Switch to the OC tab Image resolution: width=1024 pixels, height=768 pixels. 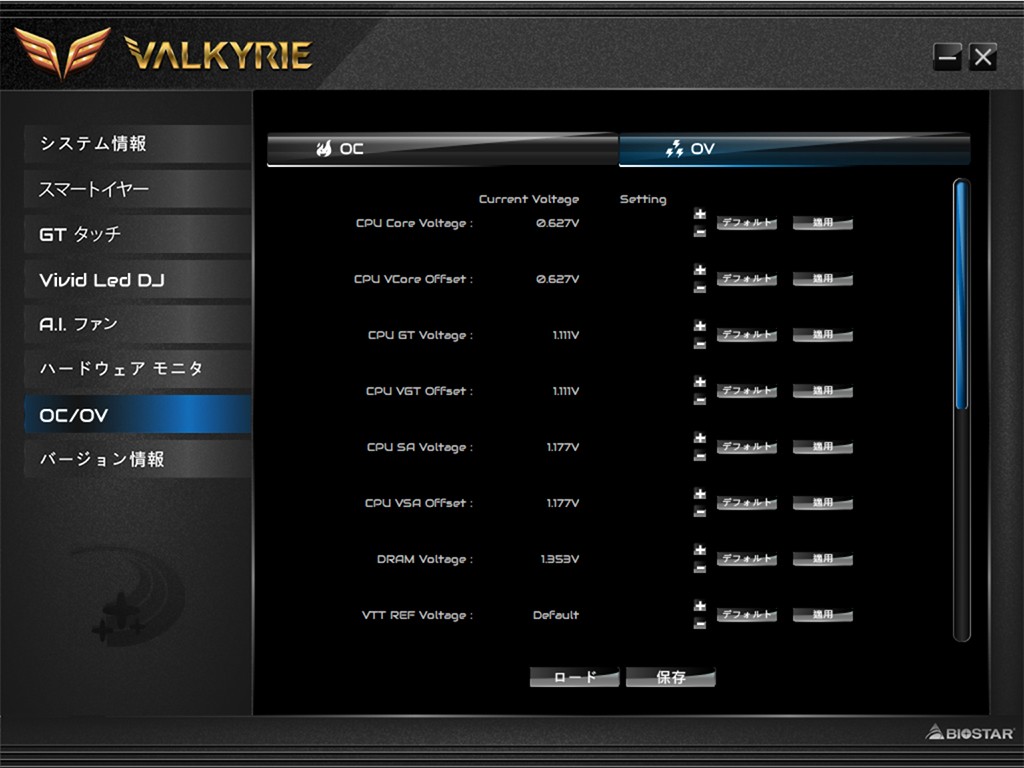click(443, 149)
